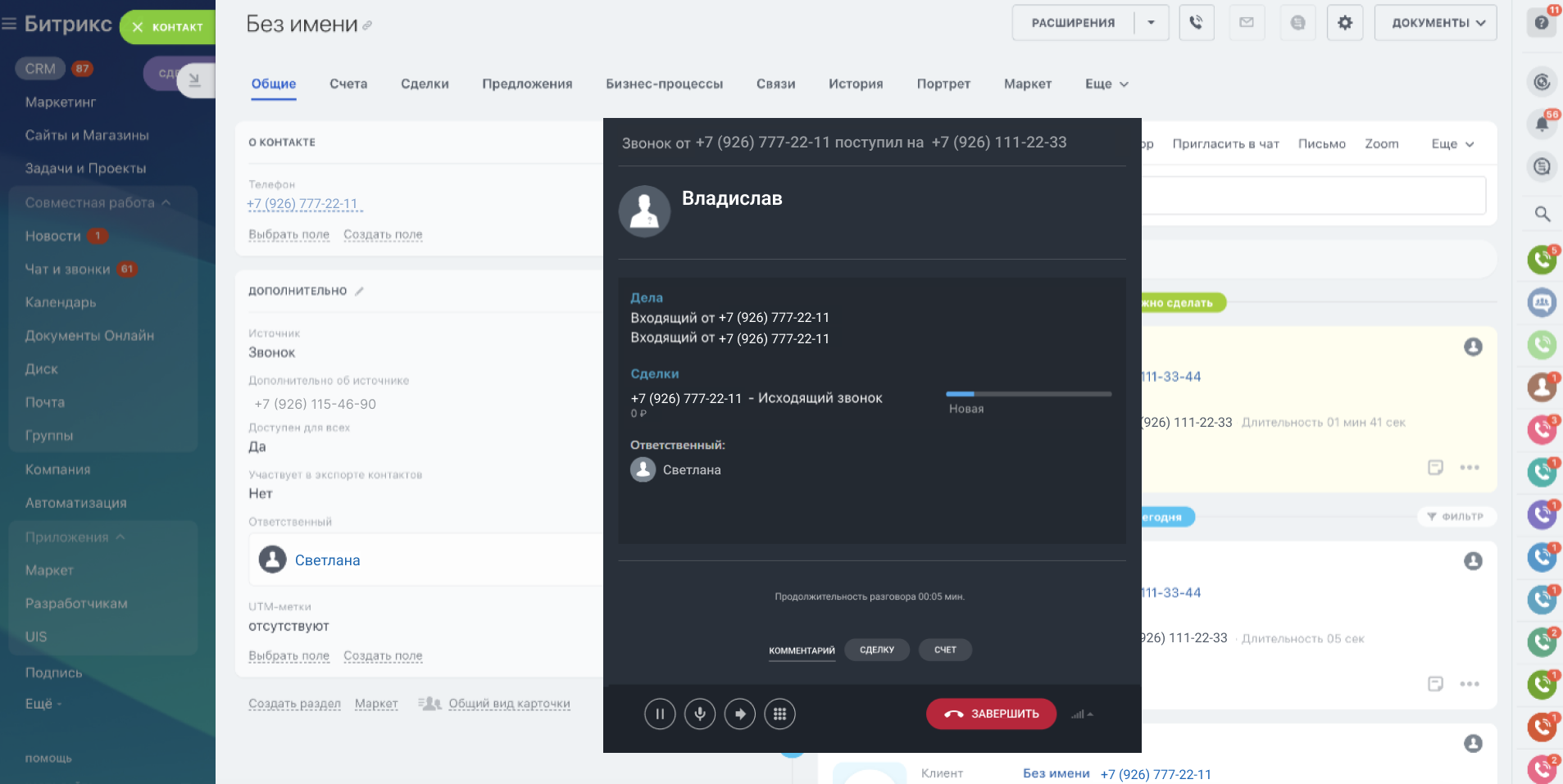Mute the microphone in call window
Screen dimensions: 1563x784
coord(700,714)
